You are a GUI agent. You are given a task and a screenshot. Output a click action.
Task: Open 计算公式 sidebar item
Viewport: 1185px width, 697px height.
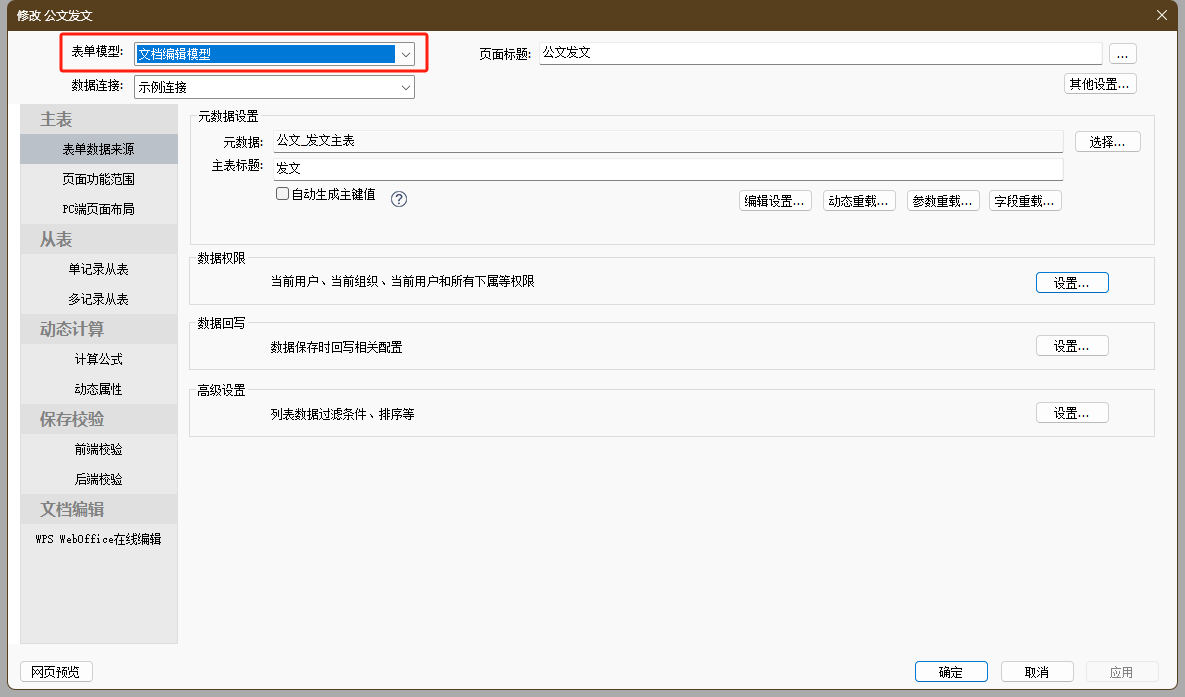pos(98,360)
